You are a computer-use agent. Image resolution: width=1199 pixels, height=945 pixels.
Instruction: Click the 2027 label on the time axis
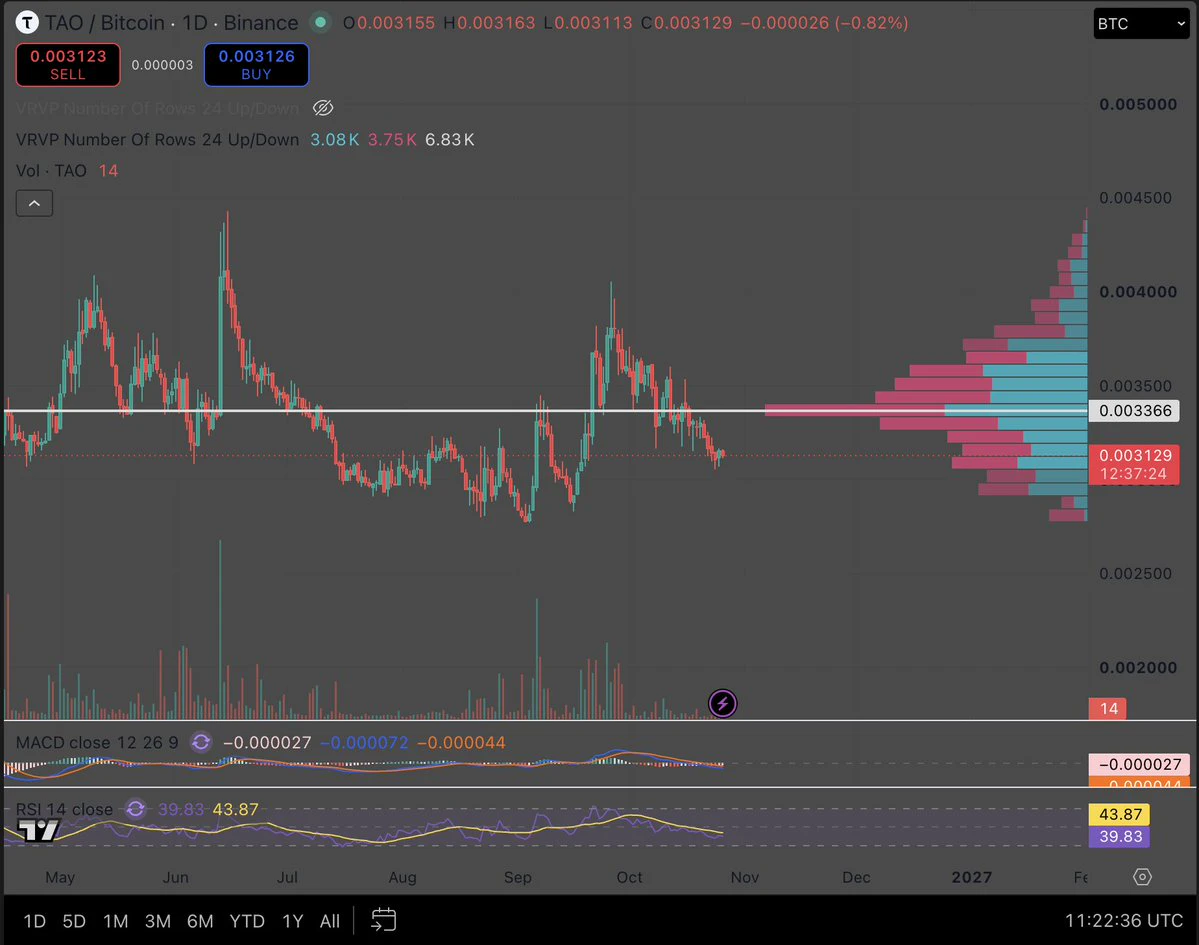pyautogui.click(x=972, y=877)
